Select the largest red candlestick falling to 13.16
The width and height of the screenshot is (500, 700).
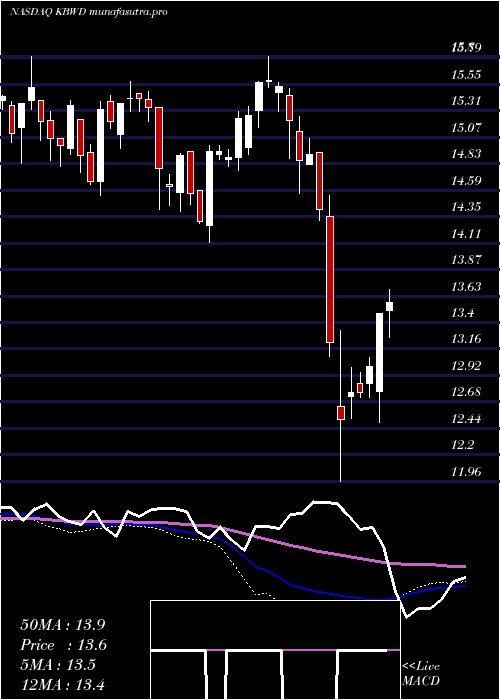click(x=330, y=279)
